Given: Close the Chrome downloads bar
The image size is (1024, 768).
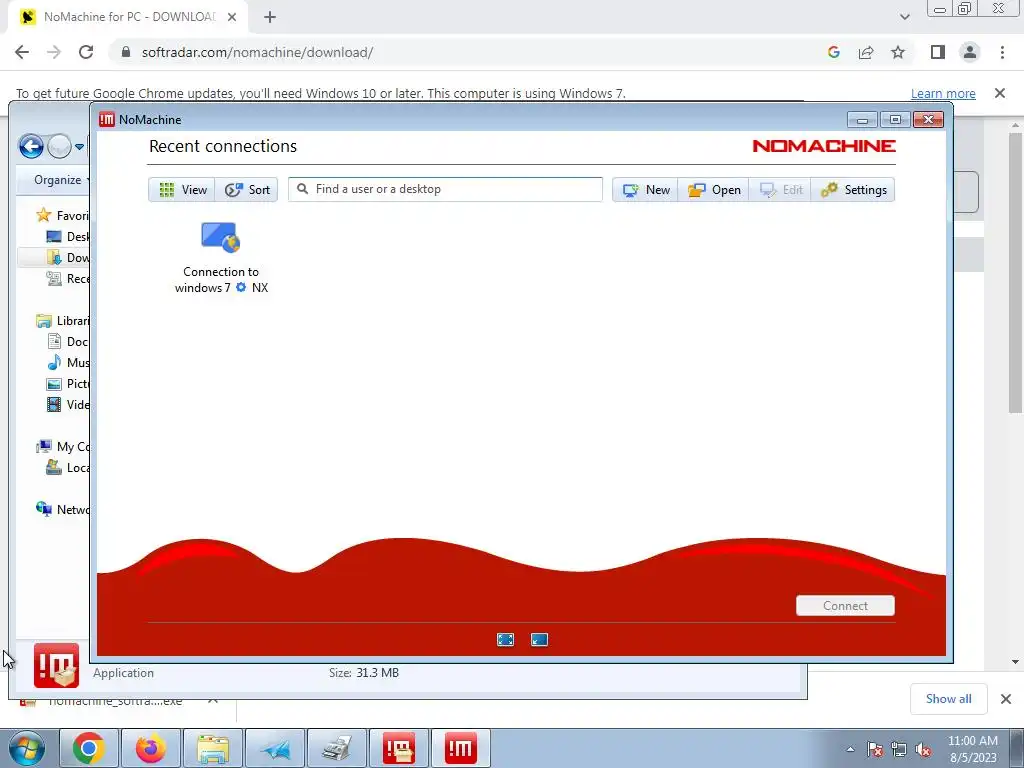Looking at the screenshot, I should (x=1006, y=699).
